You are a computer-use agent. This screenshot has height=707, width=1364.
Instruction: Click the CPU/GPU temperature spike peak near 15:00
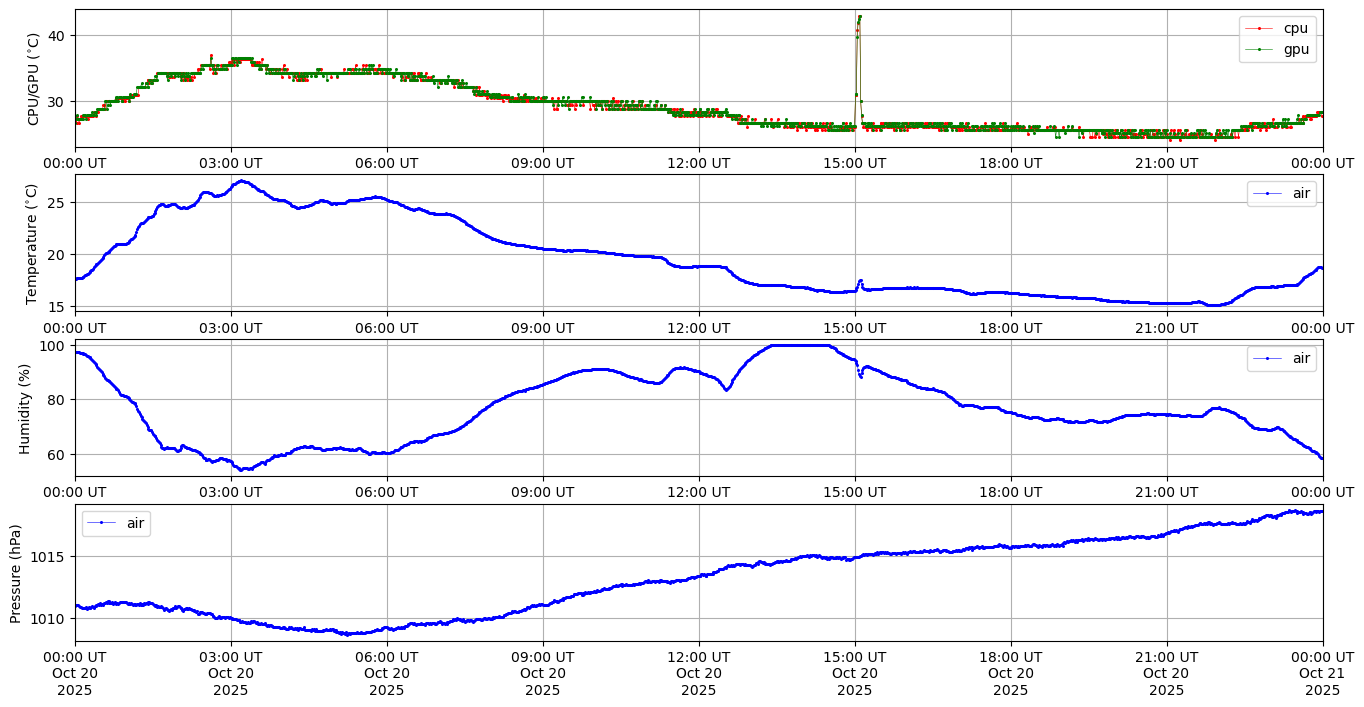point(859,17)
